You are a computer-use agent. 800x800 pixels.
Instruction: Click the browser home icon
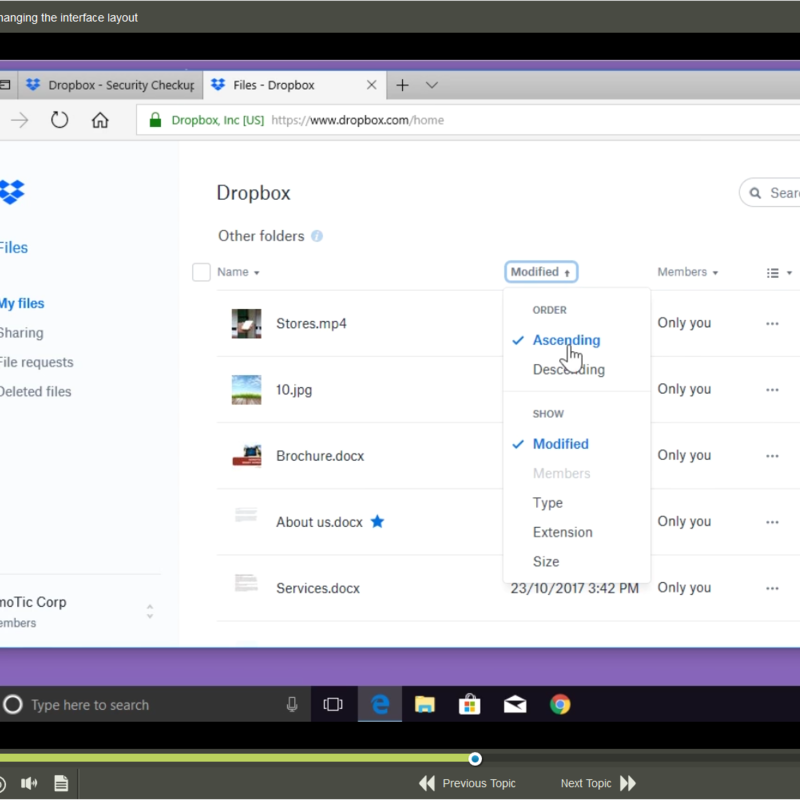click(x=100, y=120)
